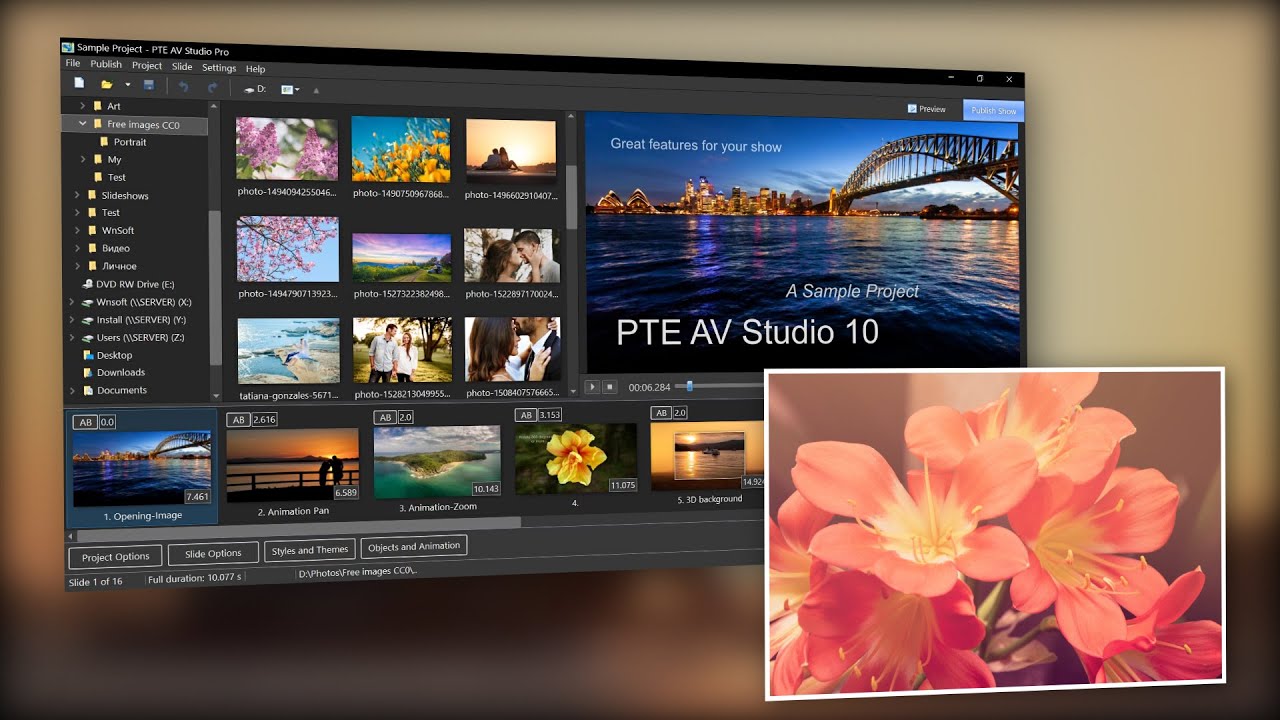Open the AB transition badge on slide 4
The width and height of the screenshot is (1280, 720).
(x=526, y=415)
